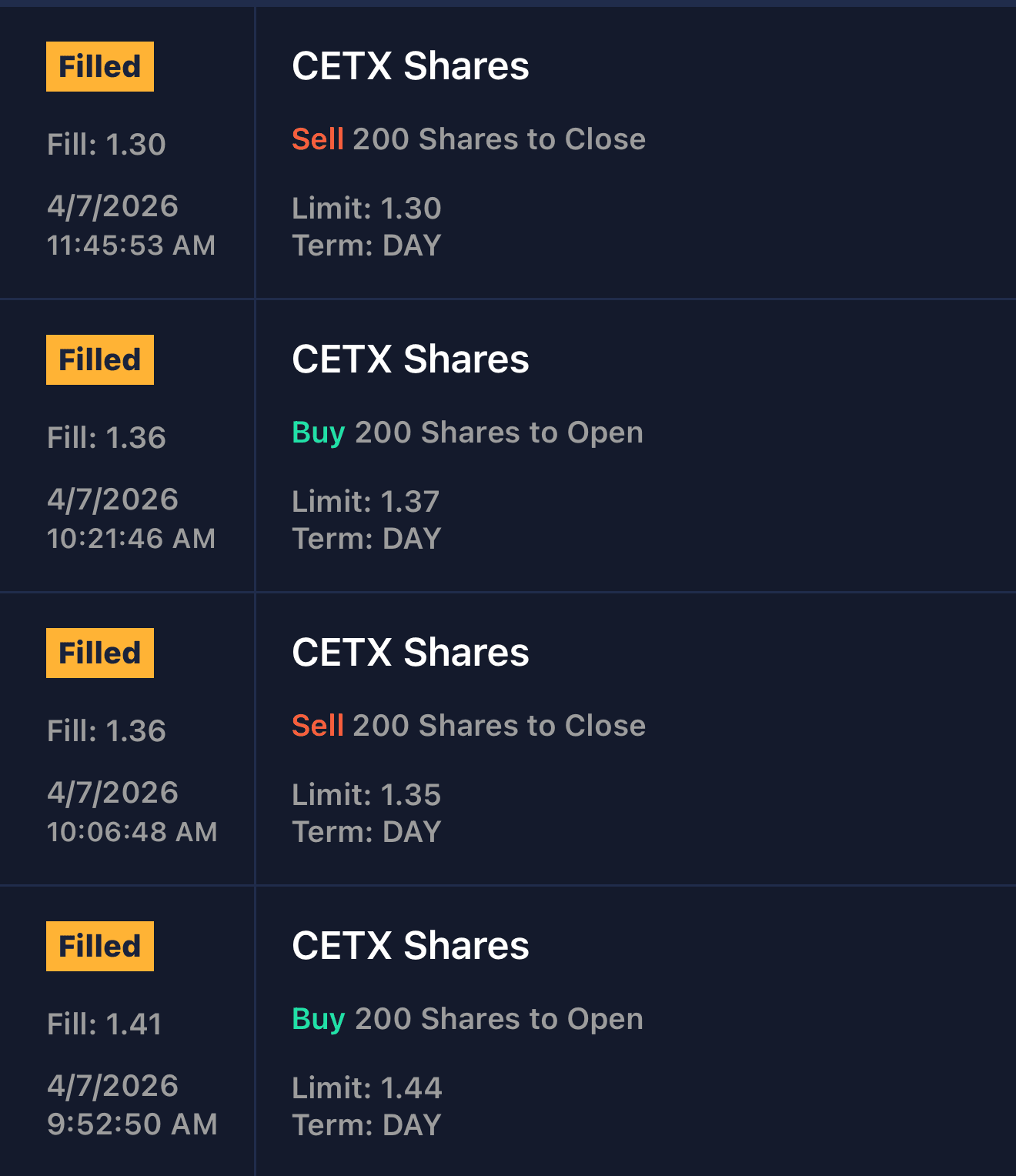Open CETX Shares order with limit 1.44
Screen dimensions: 1016x1176
pyautogui.click(x=410, y=946)
